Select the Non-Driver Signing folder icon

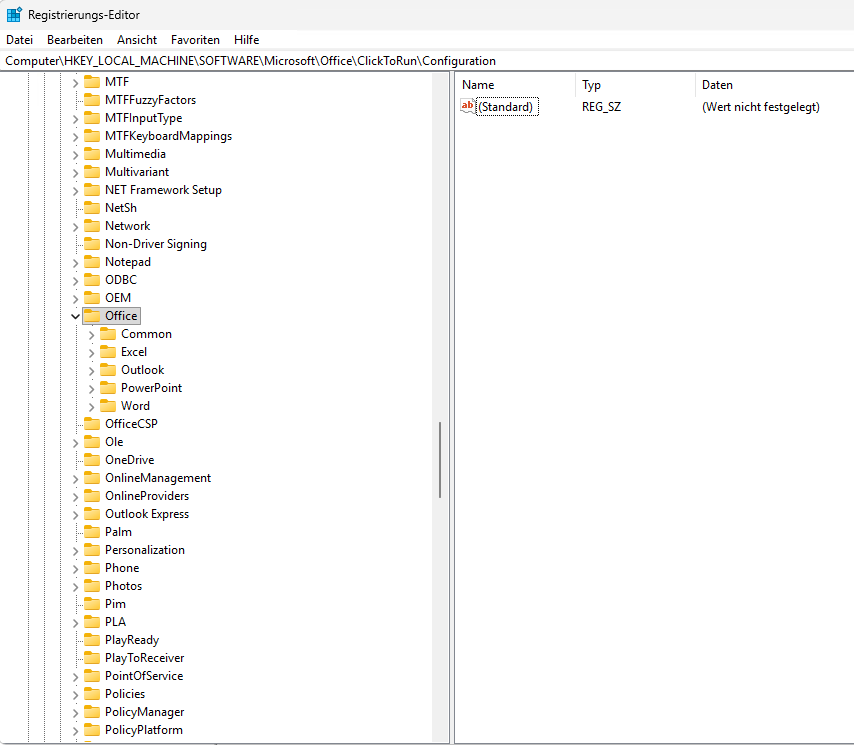pyautogui.click(x=92, y=243)
